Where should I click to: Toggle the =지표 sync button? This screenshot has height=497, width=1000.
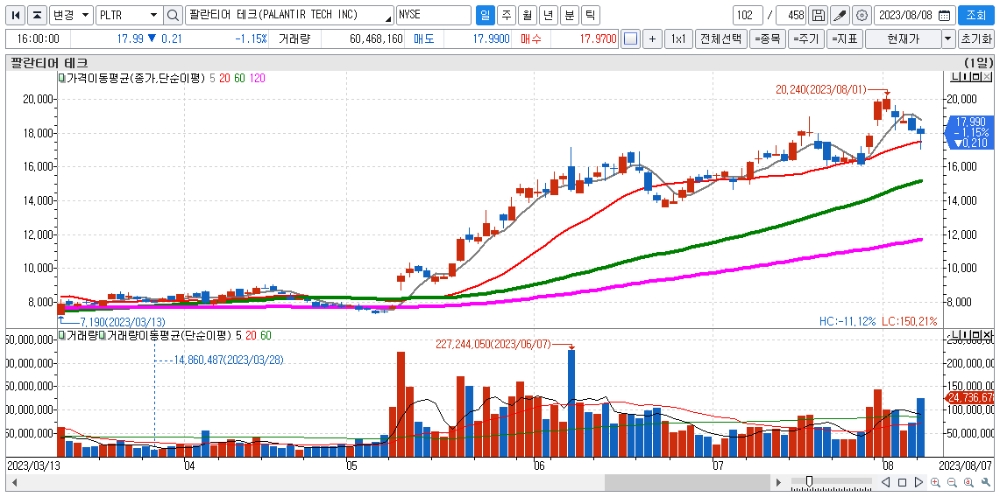pyautogui.click(x=844, y=39)
